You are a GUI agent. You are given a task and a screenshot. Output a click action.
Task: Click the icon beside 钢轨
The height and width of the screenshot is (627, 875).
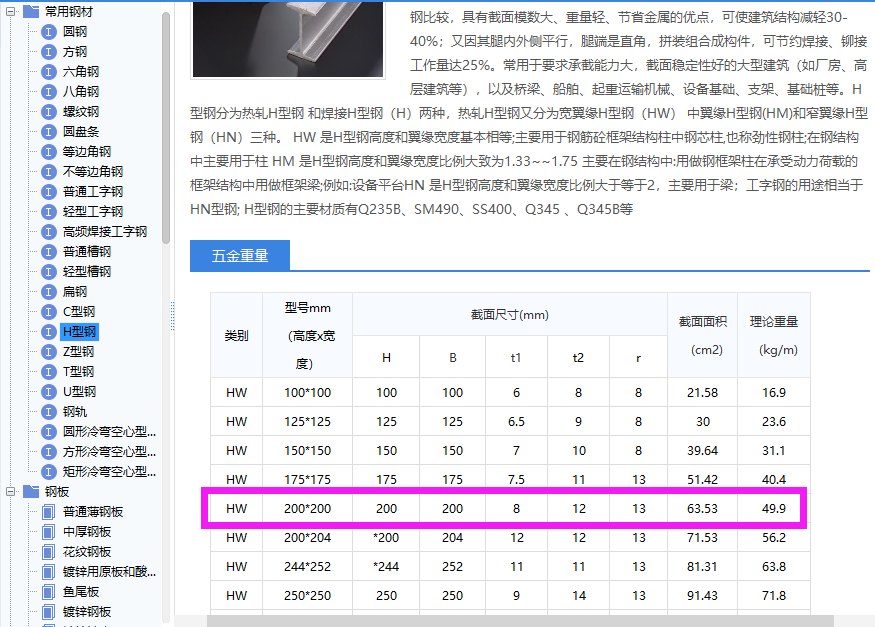click(x=49, y=412)
